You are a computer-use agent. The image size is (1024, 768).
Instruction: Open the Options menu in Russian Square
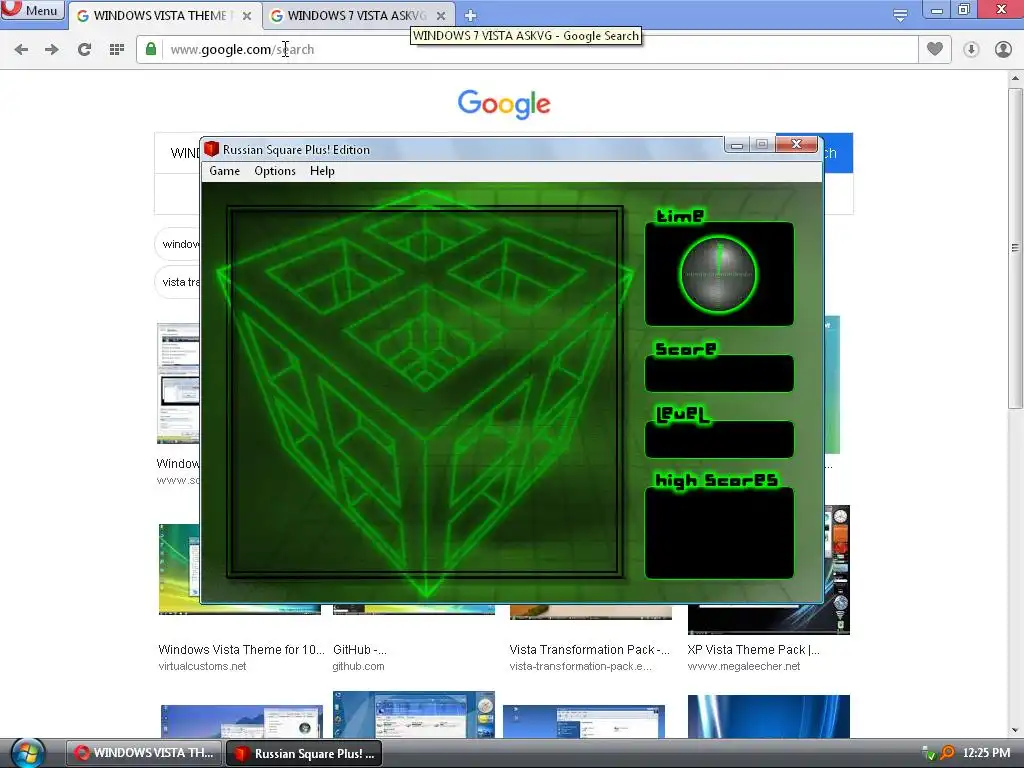pos(275,171)
